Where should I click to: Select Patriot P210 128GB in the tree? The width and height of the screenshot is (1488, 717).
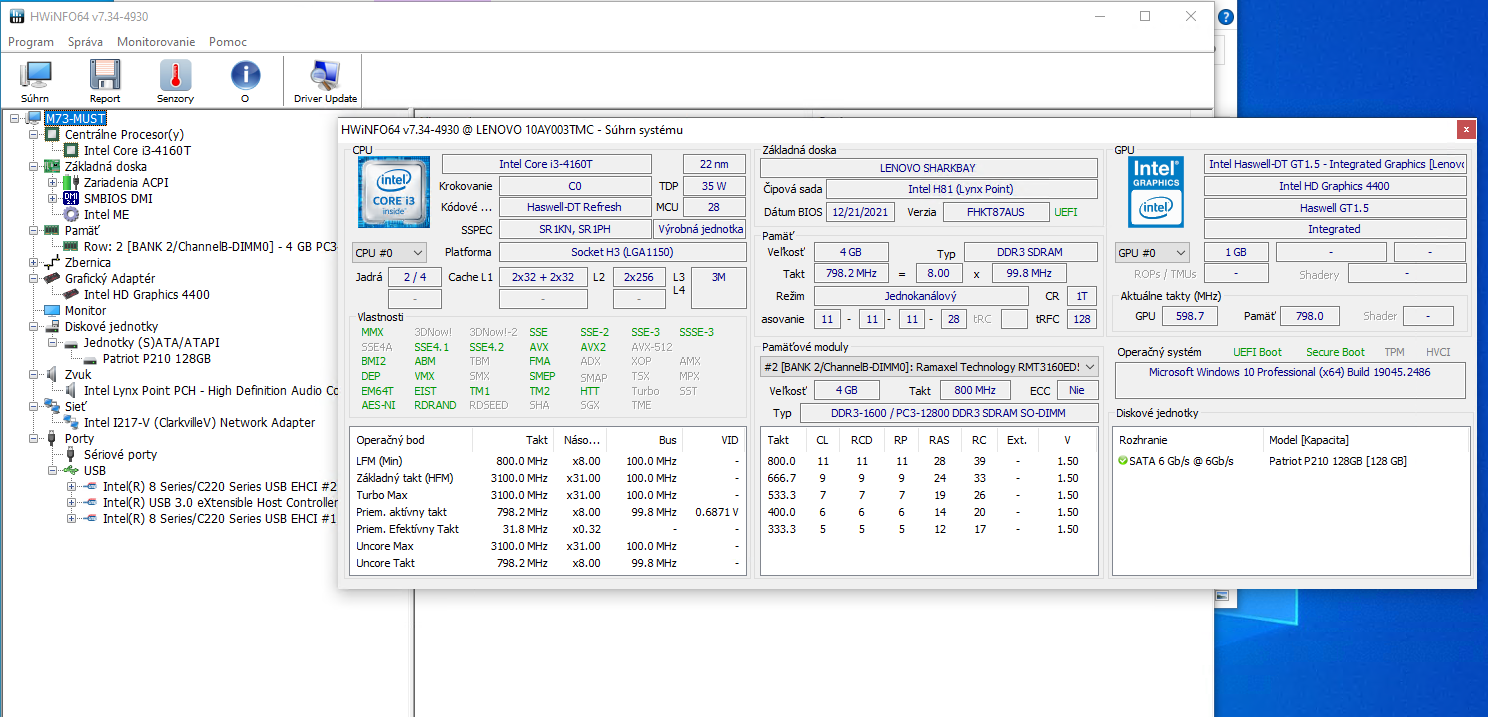(x=156, y=358)
